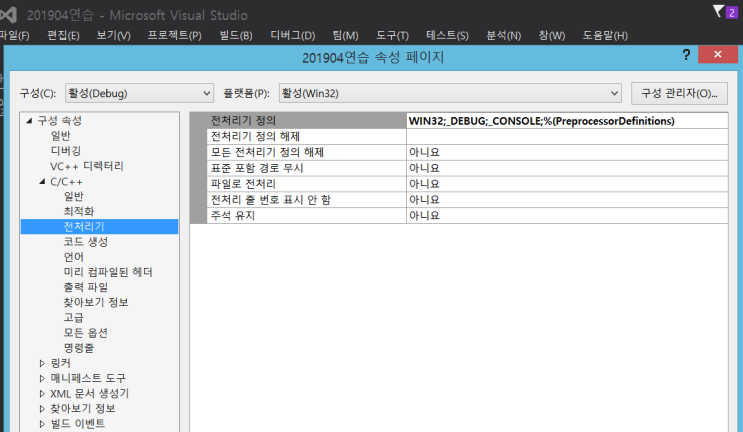Image resolution: width=743 pixels, height=432 pixels.
Task: Expand the 매니페스트 도구 tree node
Action: pyautogui.click(x=42, y=378)
